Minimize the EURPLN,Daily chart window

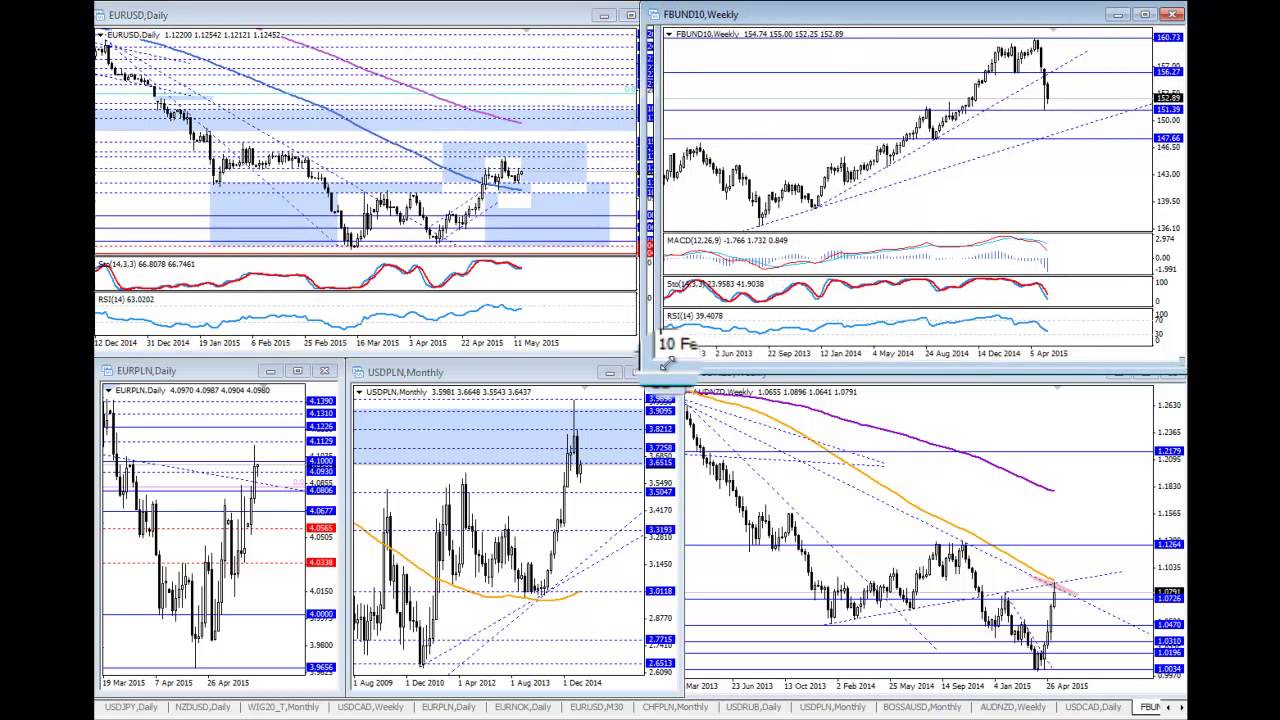[270, 371]
